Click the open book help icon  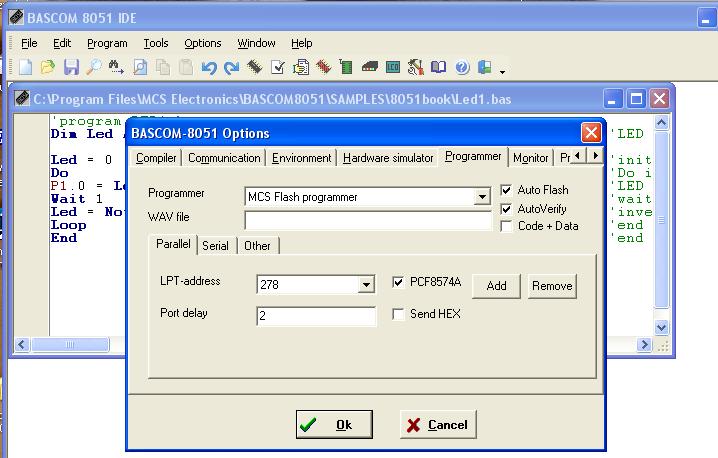click(439, 67)
